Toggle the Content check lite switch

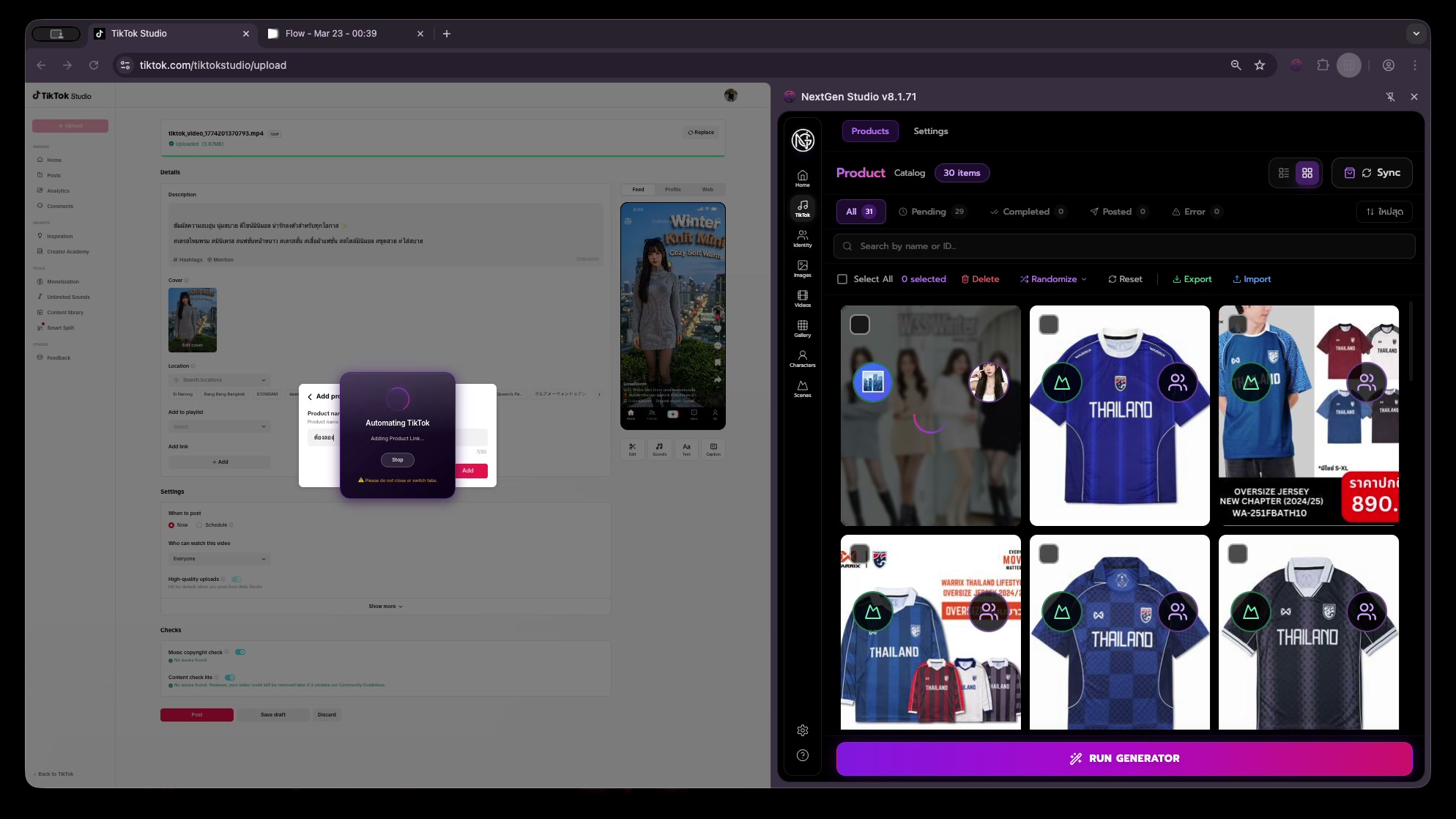click(x=230, y=678)
